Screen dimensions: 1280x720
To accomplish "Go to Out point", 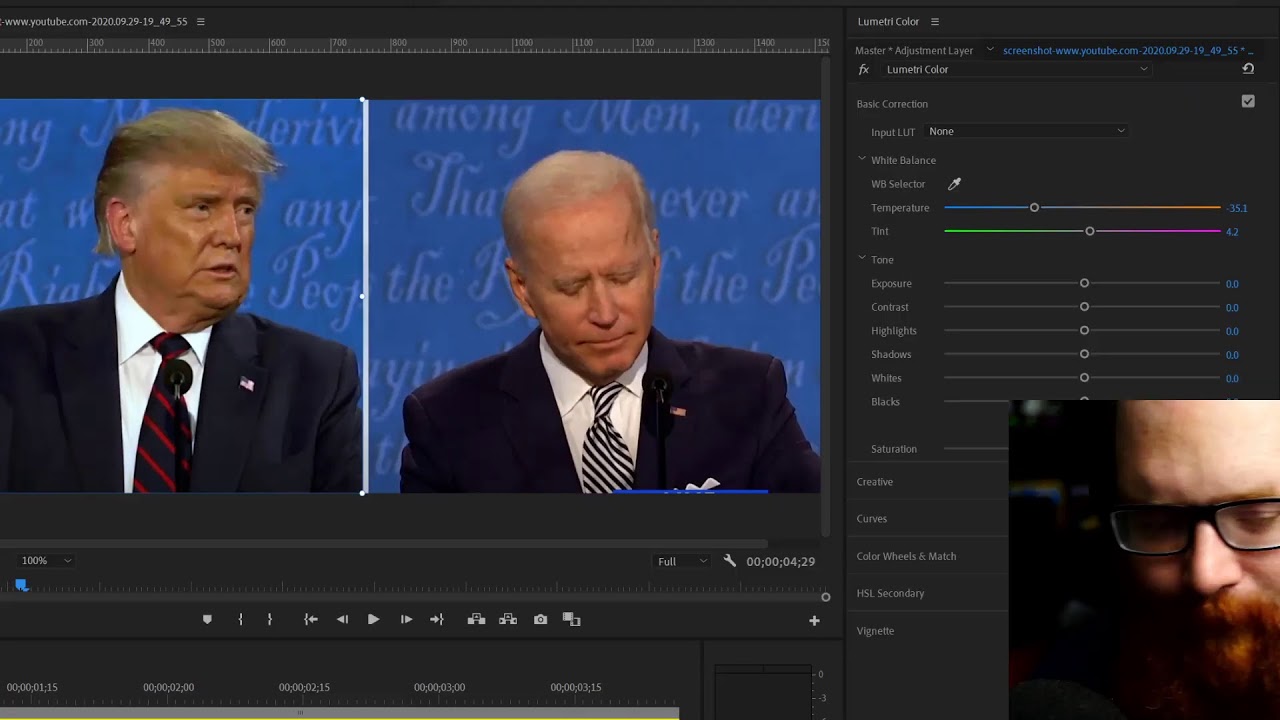I will click(x=437, y=620).
